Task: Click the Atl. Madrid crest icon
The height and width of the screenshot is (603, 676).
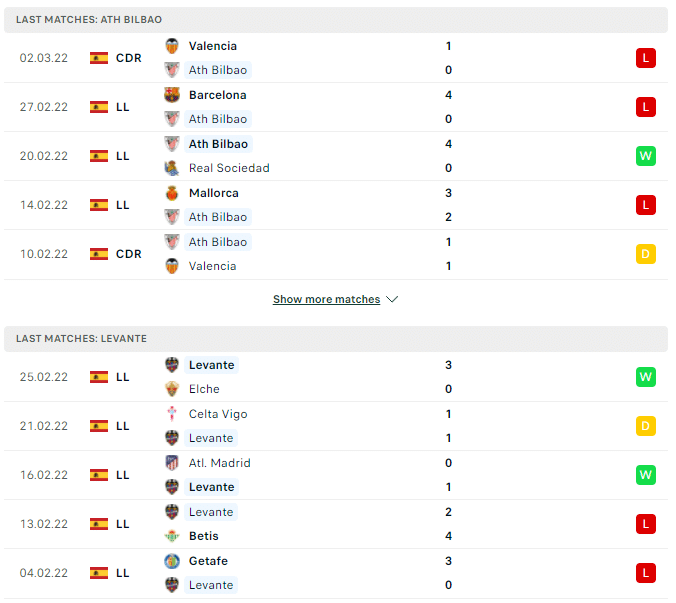Action: [x=172, y=463]
